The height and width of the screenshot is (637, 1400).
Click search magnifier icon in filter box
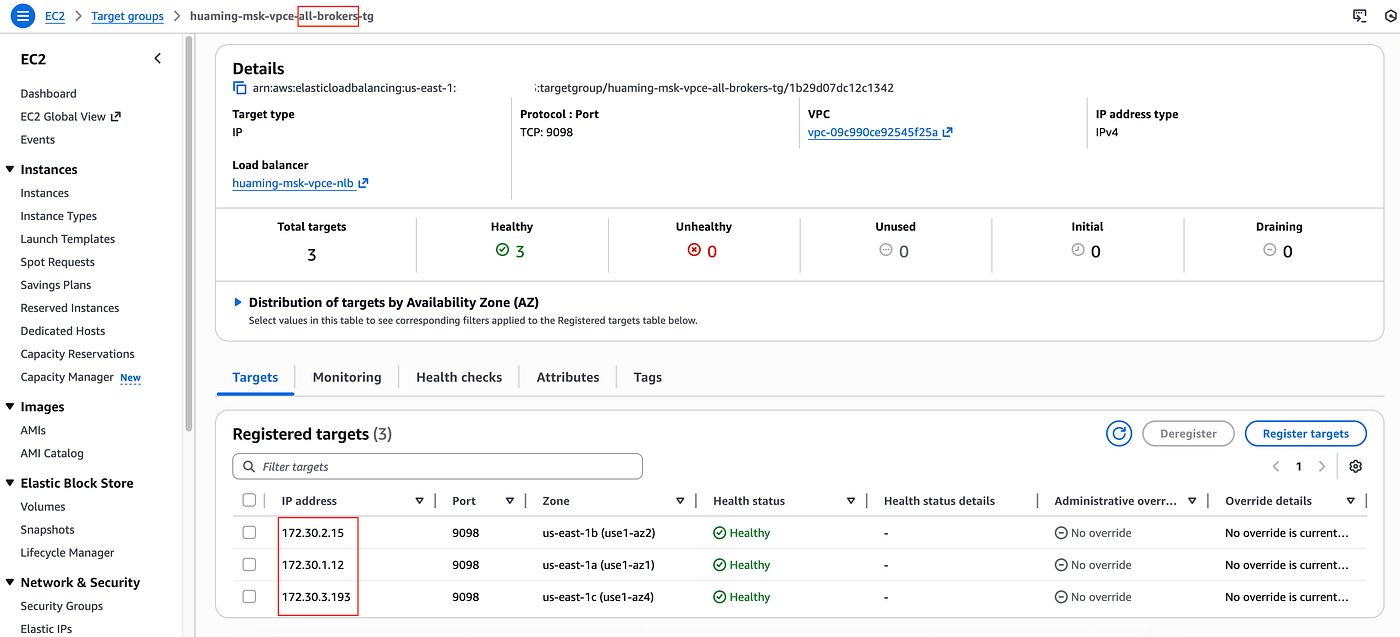pos(247,467)
